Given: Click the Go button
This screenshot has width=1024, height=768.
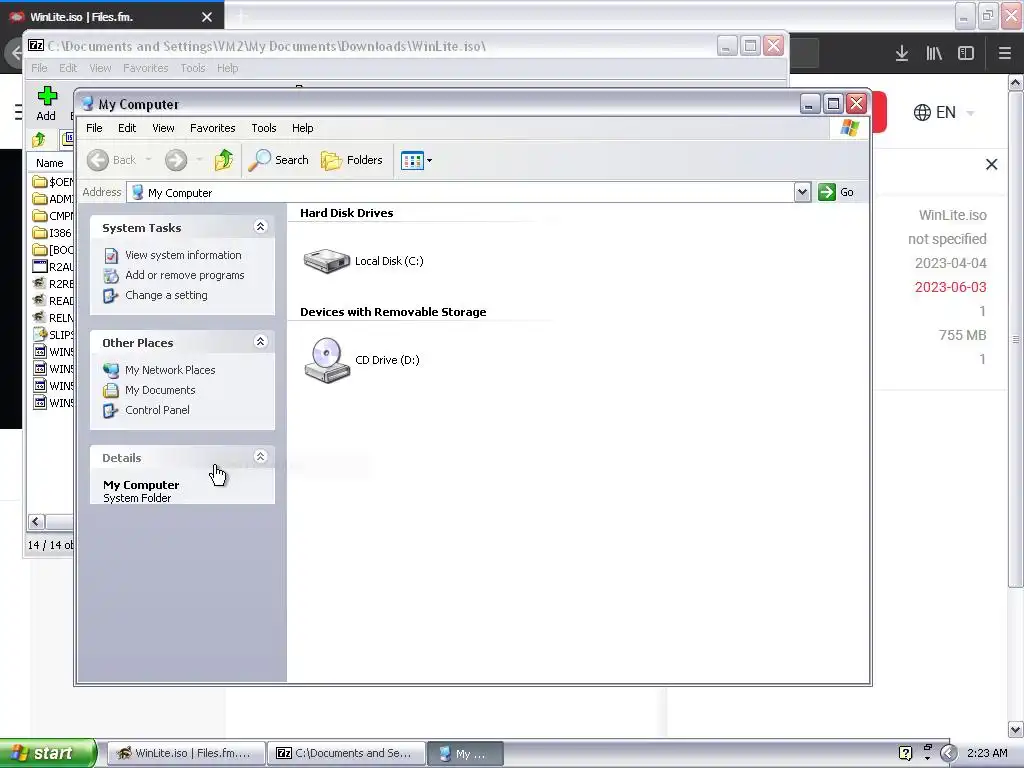Looking at the screenshot, I should click(836, 192).
